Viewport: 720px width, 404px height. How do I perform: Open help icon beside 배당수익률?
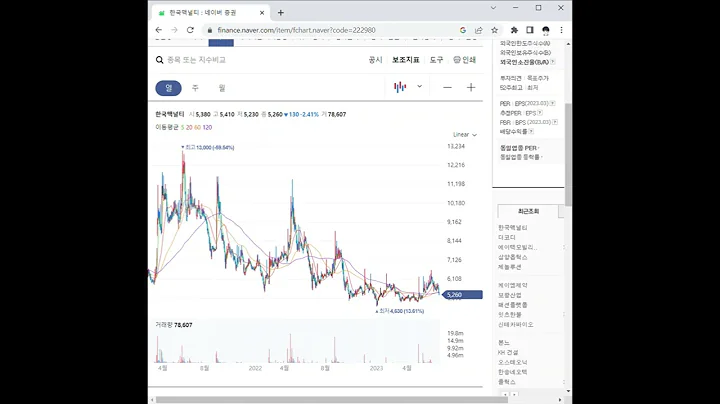click(x=531, y=131)
